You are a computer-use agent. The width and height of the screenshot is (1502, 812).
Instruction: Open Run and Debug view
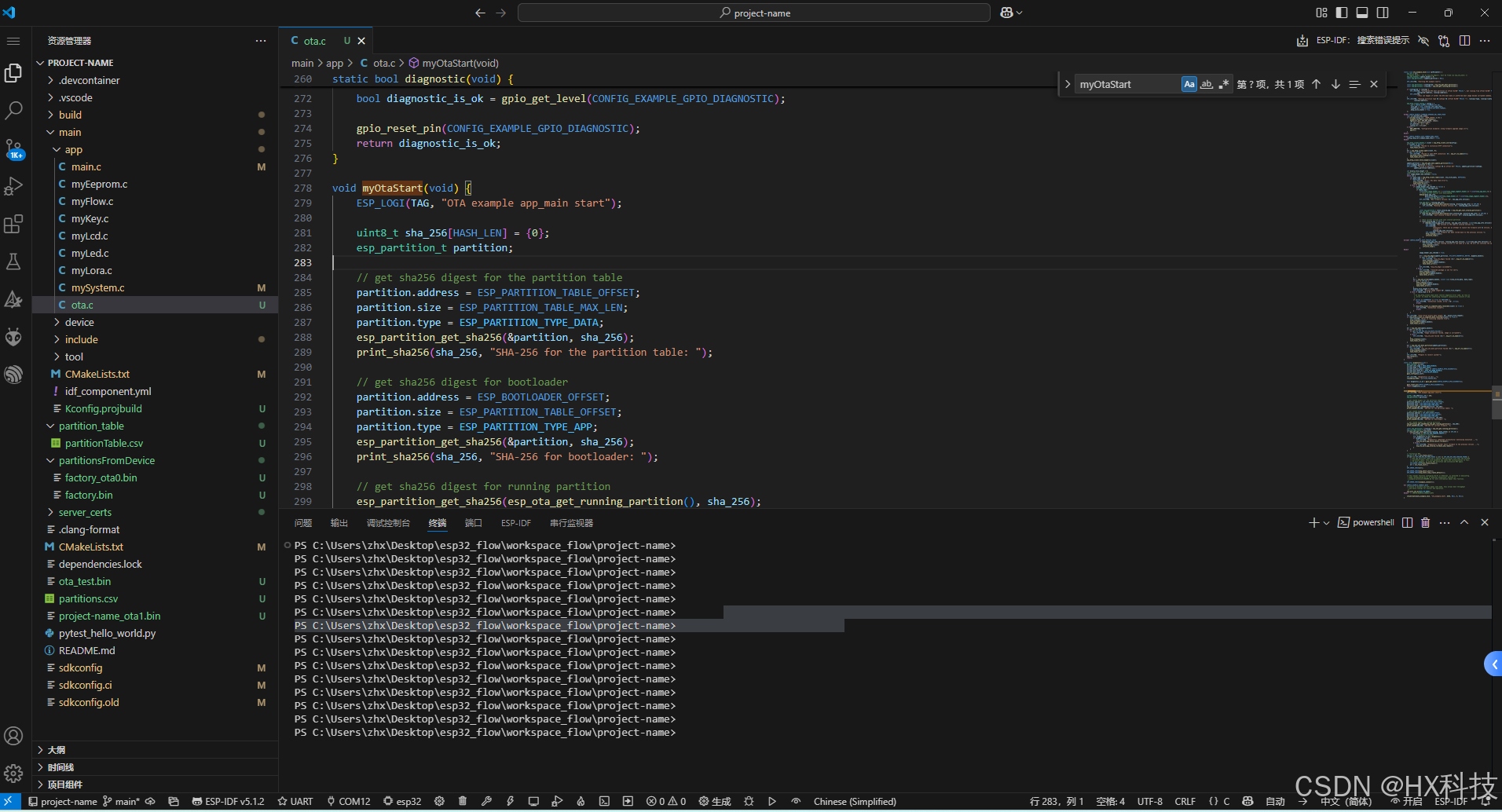click(13, 186)
